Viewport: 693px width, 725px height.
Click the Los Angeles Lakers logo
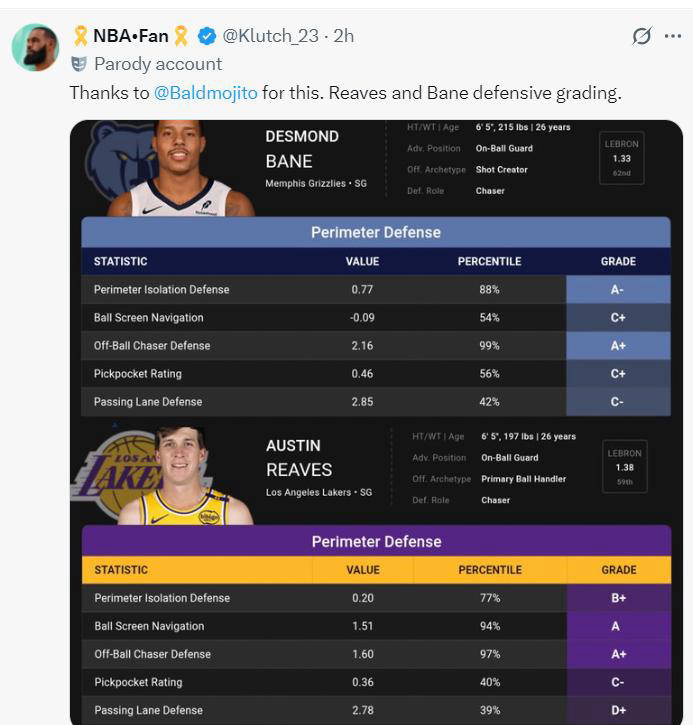(116, 474)
